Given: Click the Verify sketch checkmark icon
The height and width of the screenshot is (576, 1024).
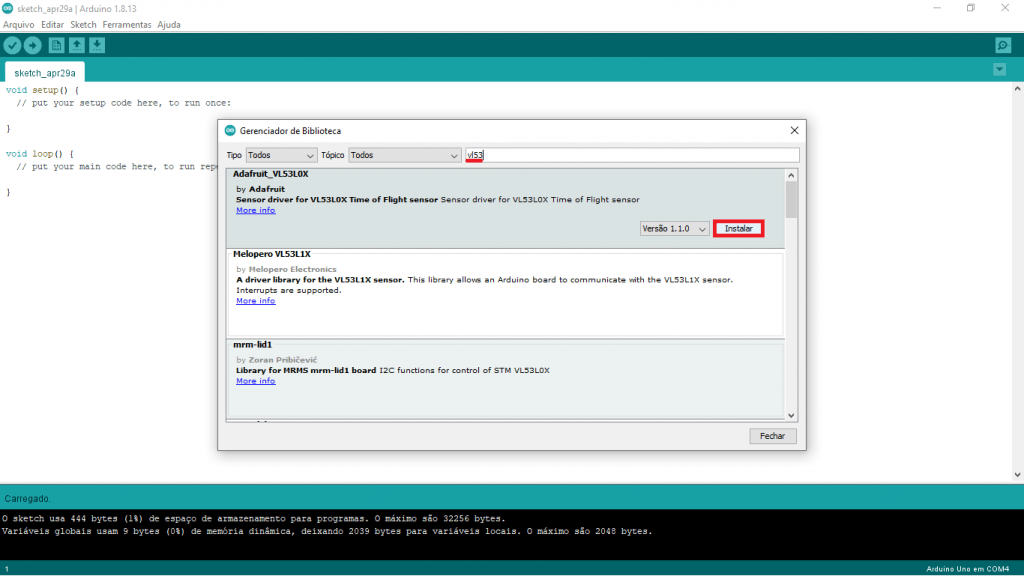Looking at the screenshot, I should pos(12,45).
